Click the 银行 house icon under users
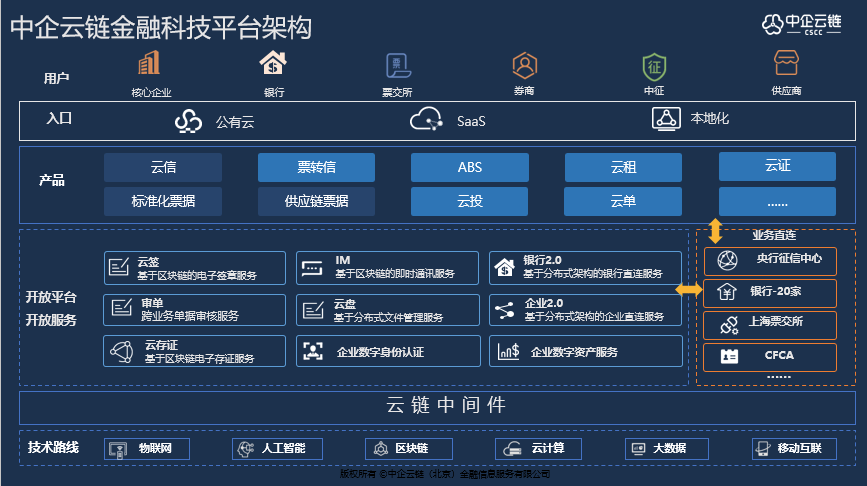The image size is (867, 486). (x=273, y=62)
